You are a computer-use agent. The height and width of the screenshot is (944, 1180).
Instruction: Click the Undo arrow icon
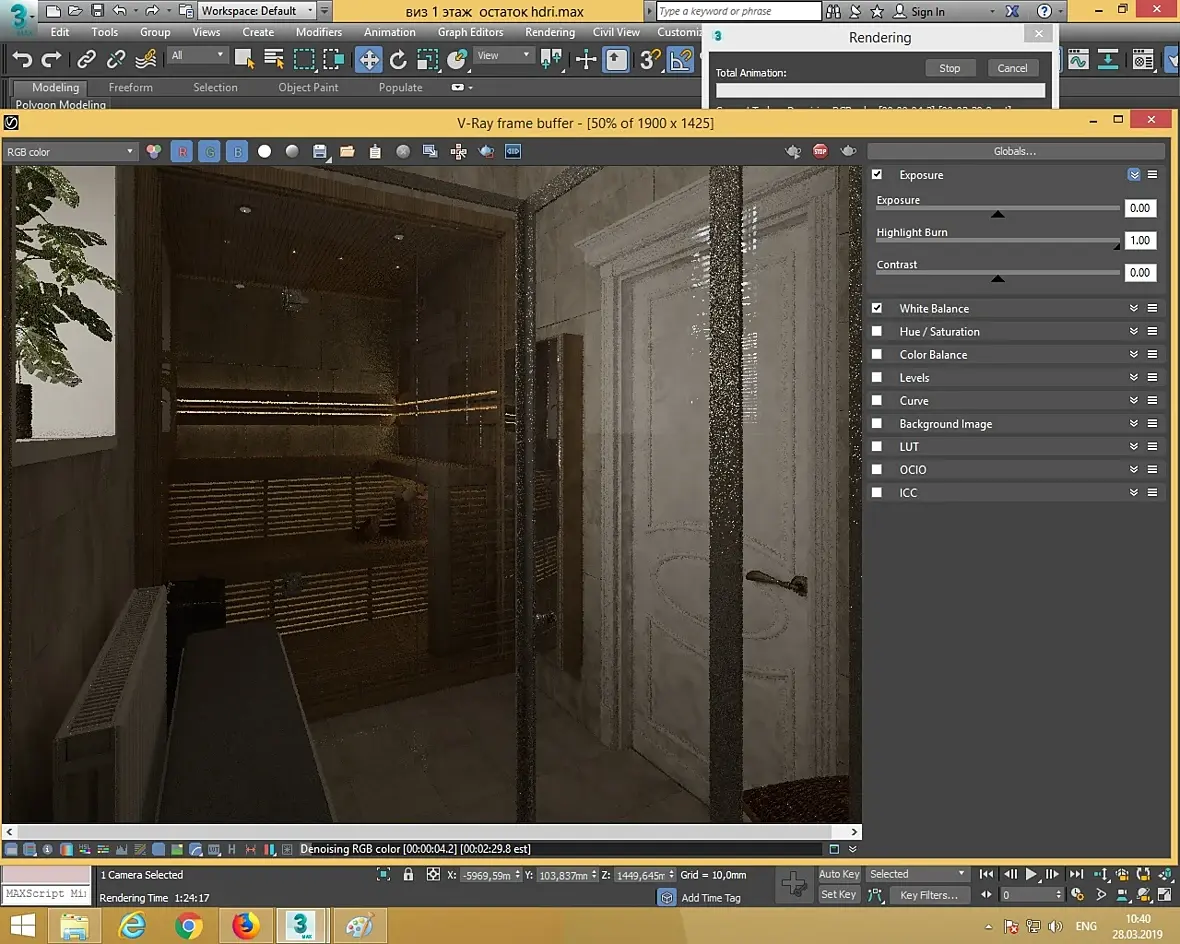pos(22,60)
